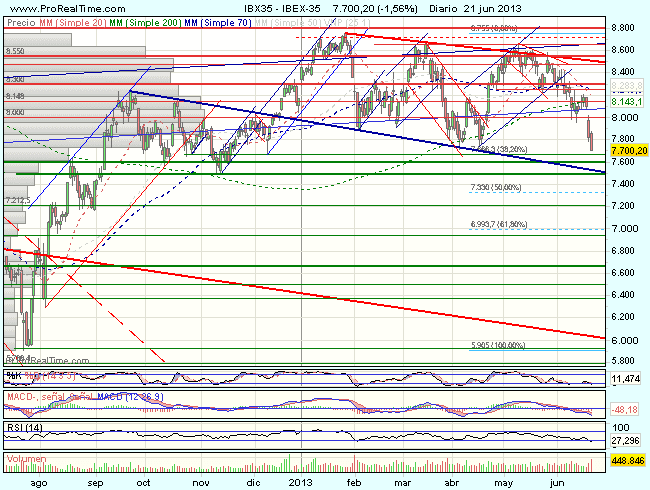This screenshot has height=490, width=650.
Task: Click the -48,18 MACD value tag
Action: tap(625, 409)
